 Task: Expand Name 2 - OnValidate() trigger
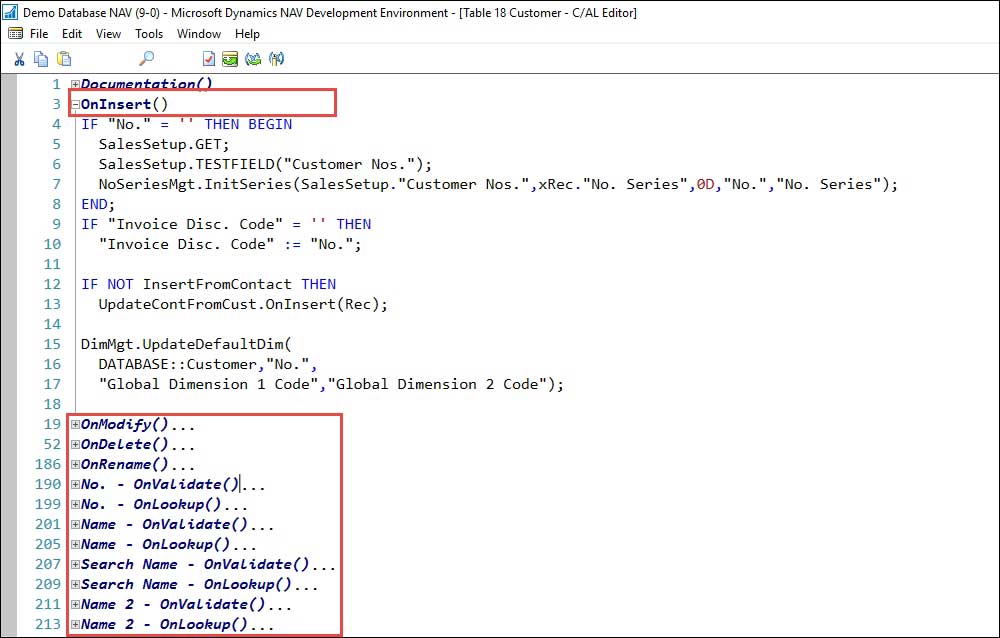(75, 605)
